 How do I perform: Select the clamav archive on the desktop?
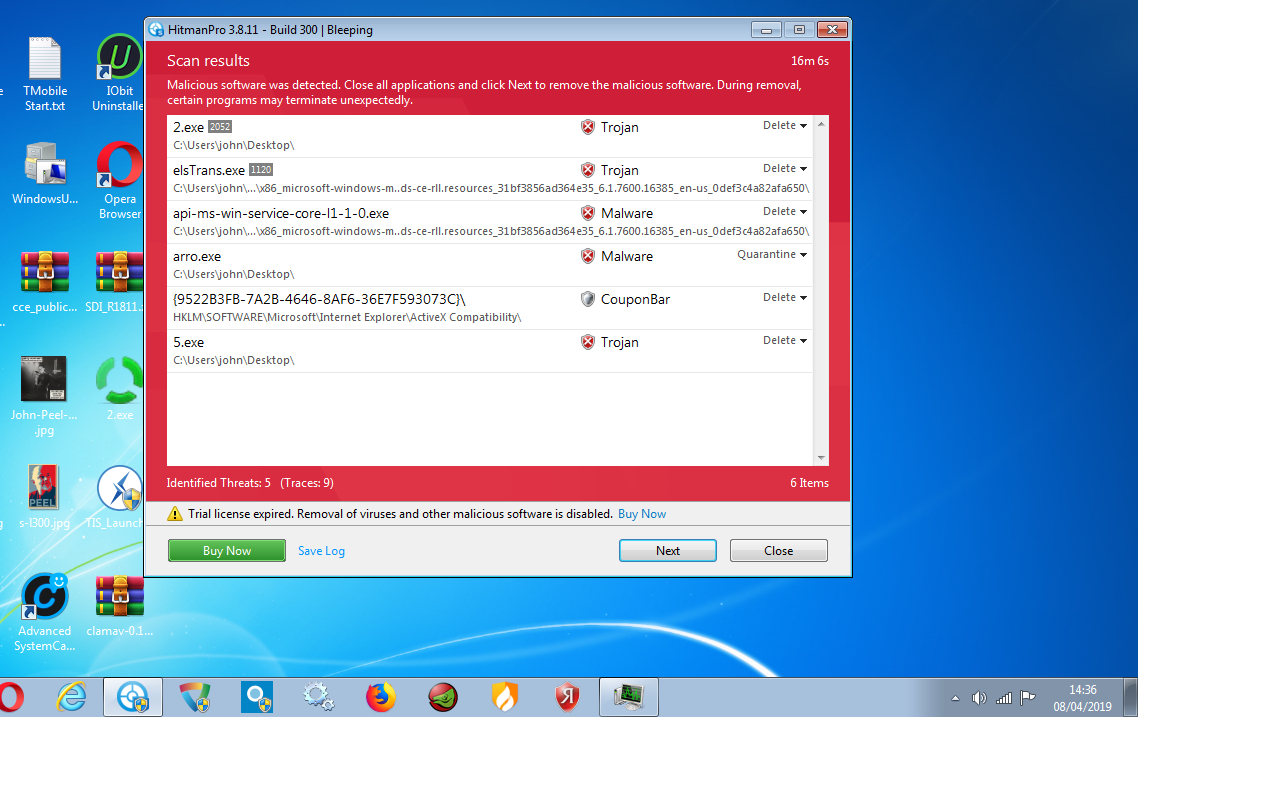pos(119,605)
